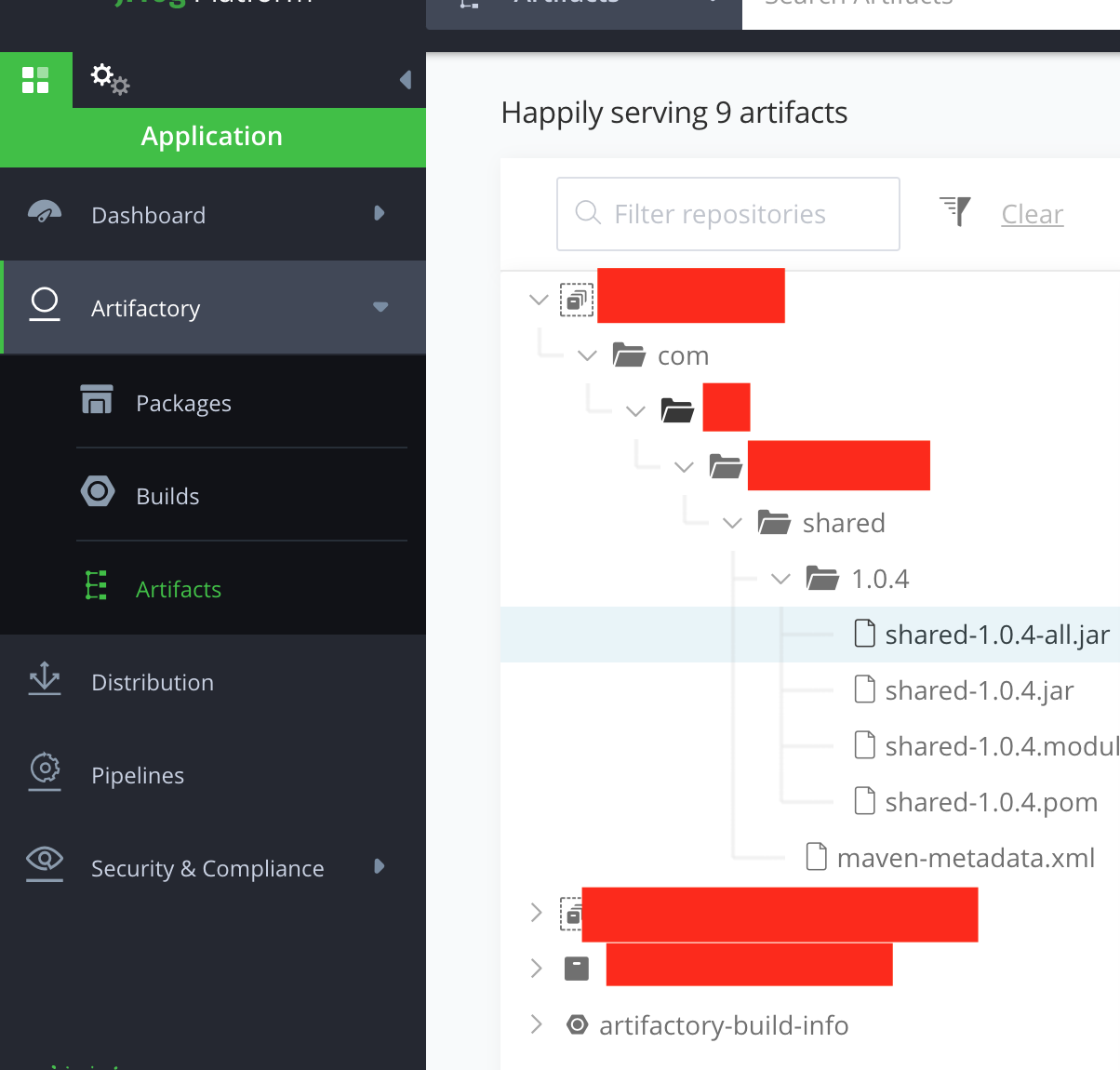The image size is (1120, 1070).
Task: Collapse the shared folder chevron
Action: coord(732,523)
